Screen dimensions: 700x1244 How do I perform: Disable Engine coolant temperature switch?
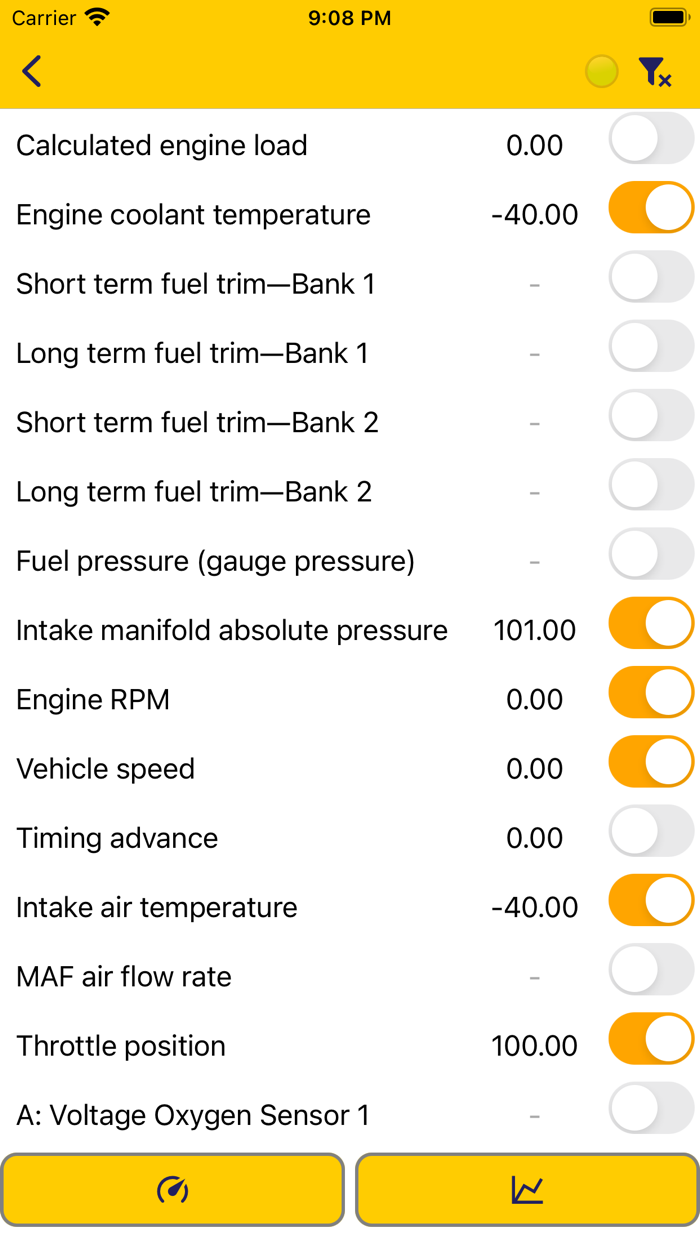tap(651, 208)
